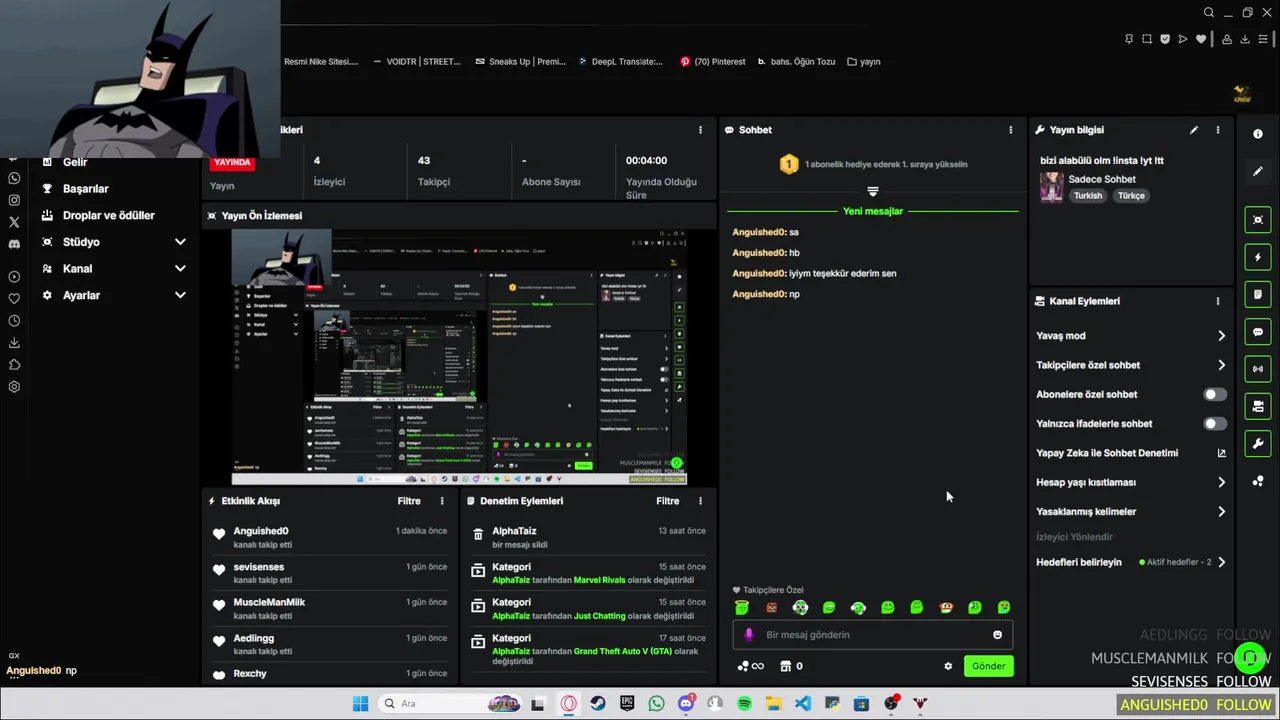Open Steam from the taskbar
The height and width of the screenshot is (720, 1280).
click(598, 704)
